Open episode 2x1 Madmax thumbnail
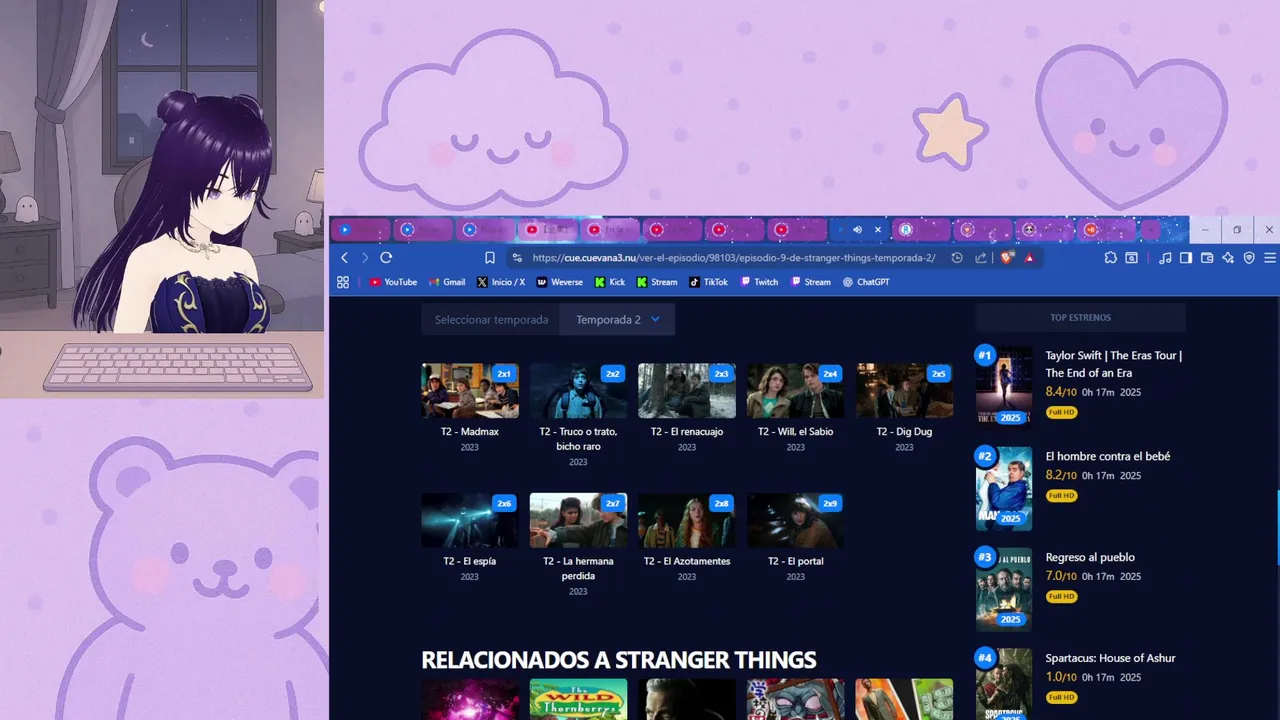The width and height of the screenshot is (1280, 720). tap(470, 390)
